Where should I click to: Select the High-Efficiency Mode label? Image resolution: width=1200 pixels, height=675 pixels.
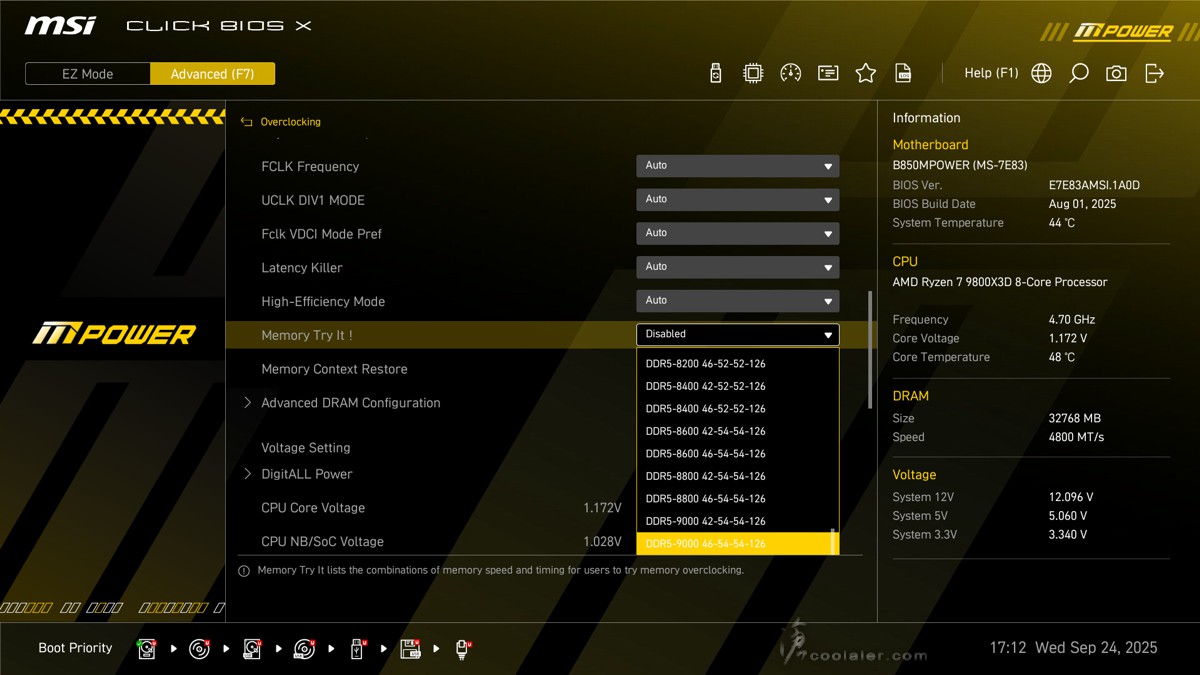click(x=323, y=302)
